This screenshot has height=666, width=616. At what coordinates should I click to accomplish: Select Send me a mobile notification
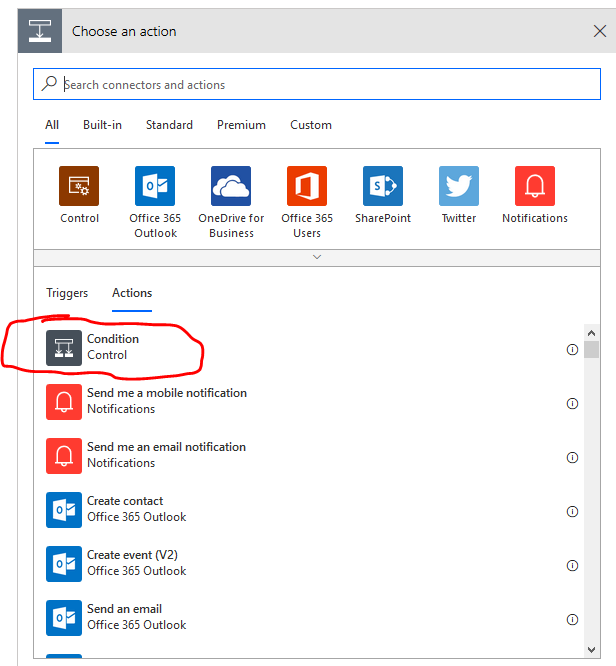(x=167, y=393)
